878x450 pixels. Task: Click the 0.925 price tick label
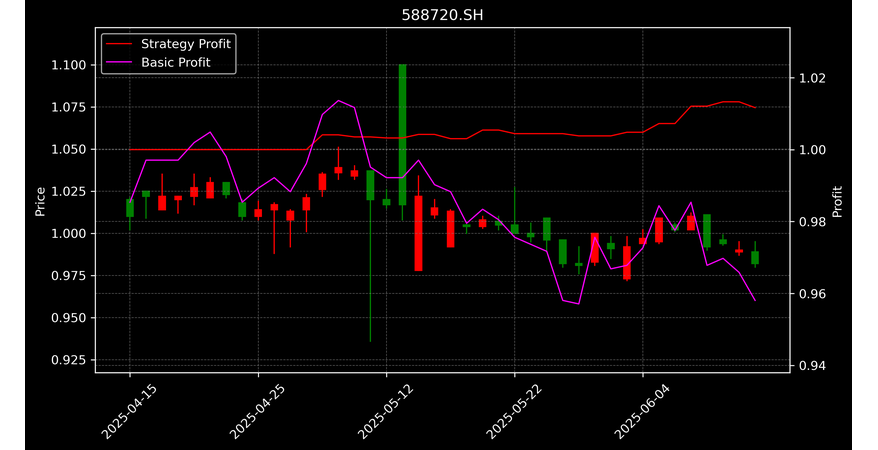(69, 360)
